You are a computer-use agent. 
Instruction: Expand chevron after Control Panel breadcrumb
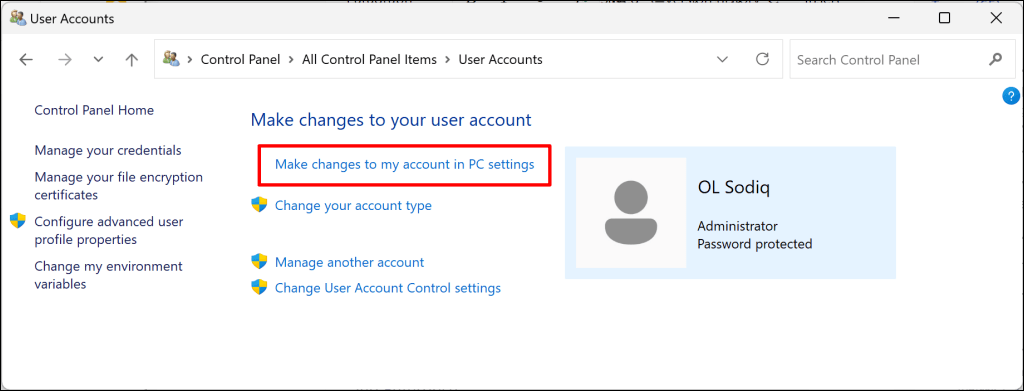[291, 59]
